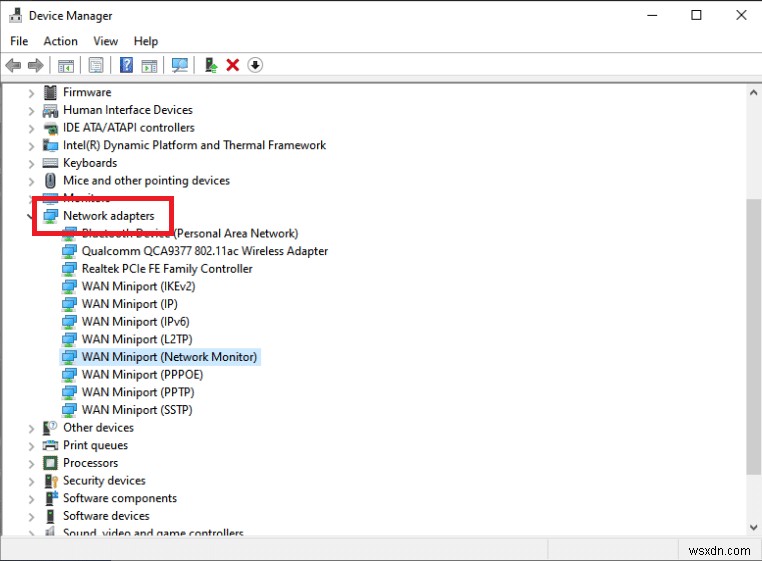Expand the Human Interface Devices node
The image size is (762, 561).
point(31,111)
